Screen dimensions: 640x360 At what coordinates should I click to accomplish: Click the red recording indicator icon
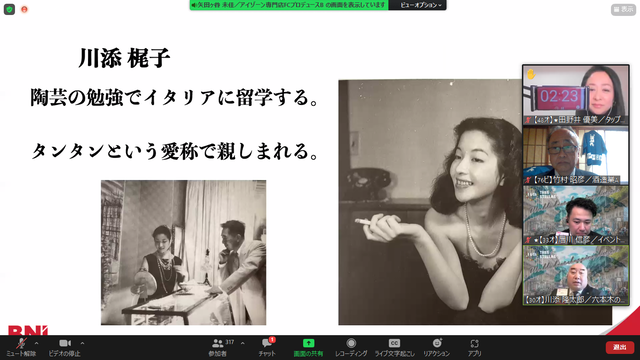click(24, 9)
